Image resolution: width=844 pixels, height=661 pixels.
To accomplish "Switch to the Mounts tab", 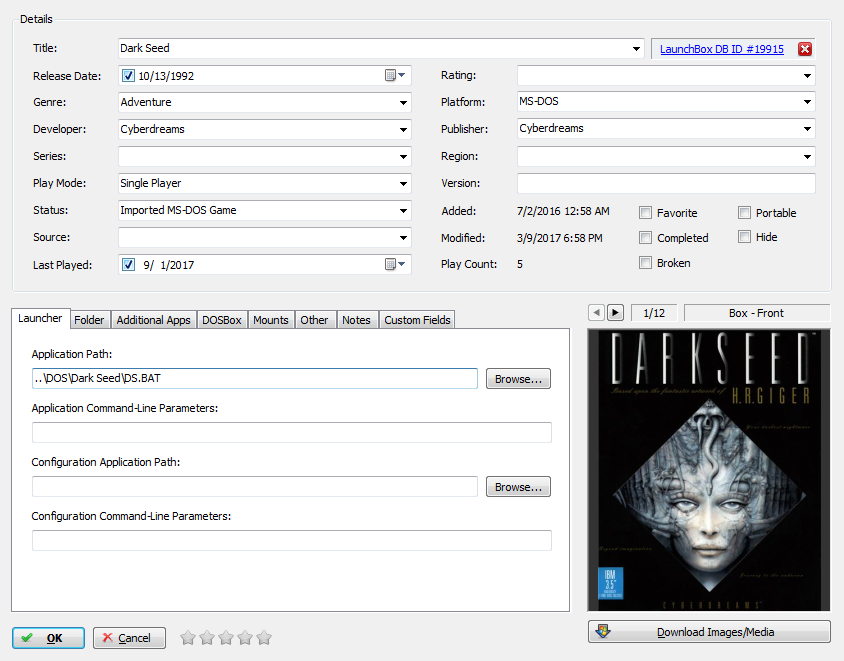I will 271,320.
